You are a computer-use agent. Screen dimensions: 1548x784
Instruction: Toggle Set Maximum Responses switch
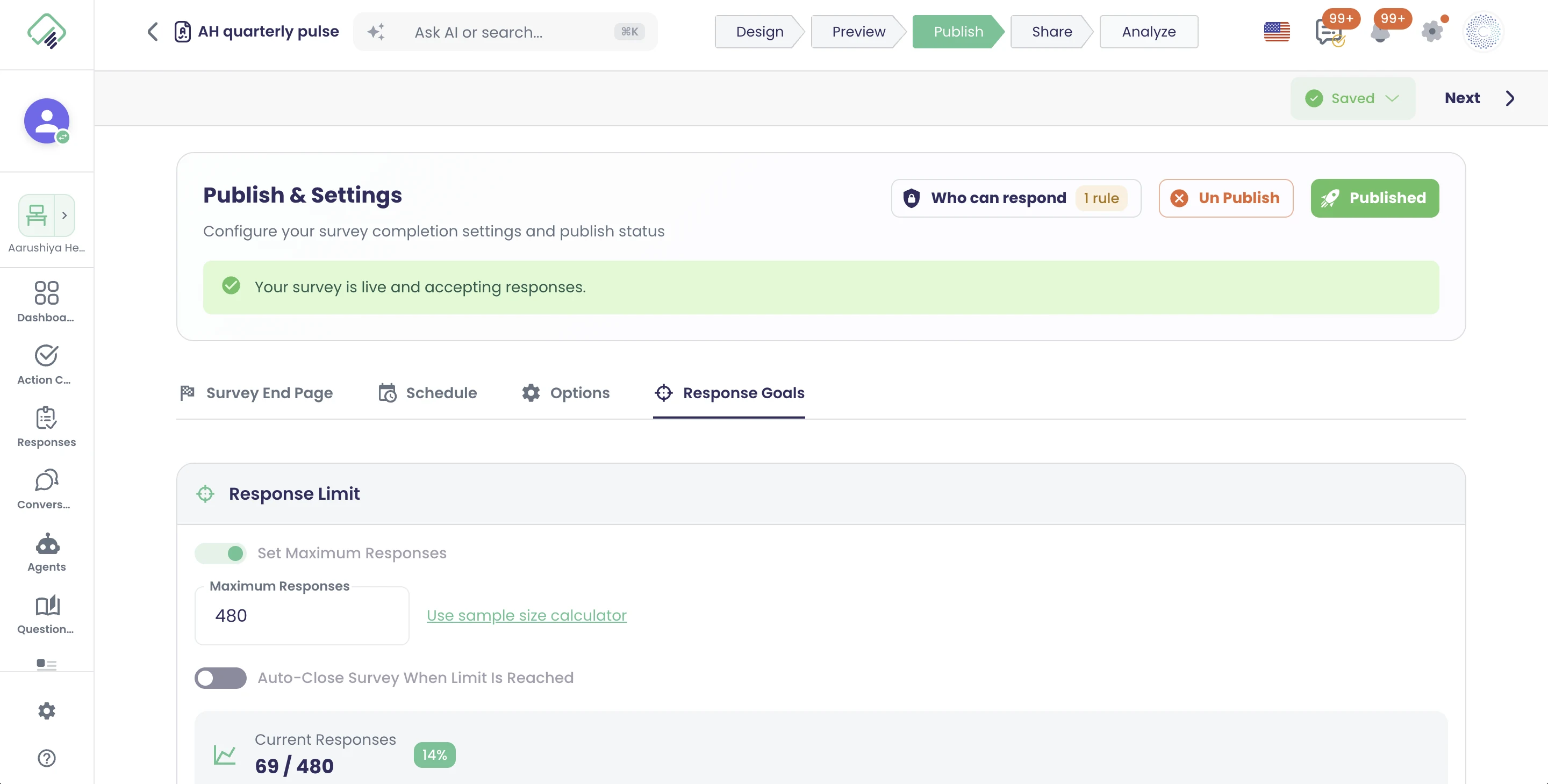pos(220,553)
